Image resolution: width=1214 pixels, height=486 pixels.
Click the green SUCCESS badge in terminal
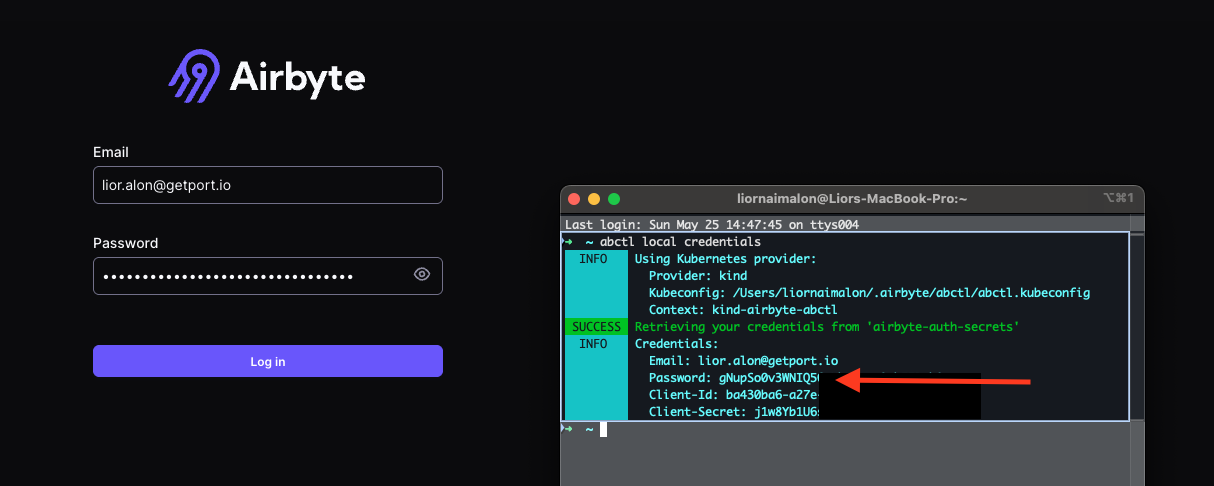(596, 327)
